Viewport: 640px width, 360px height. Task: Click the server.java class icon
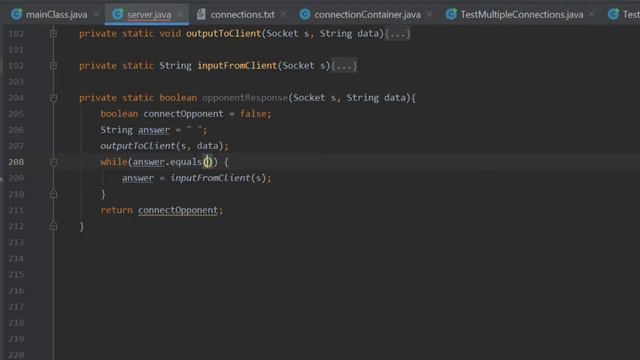click(x=118, y=14)
